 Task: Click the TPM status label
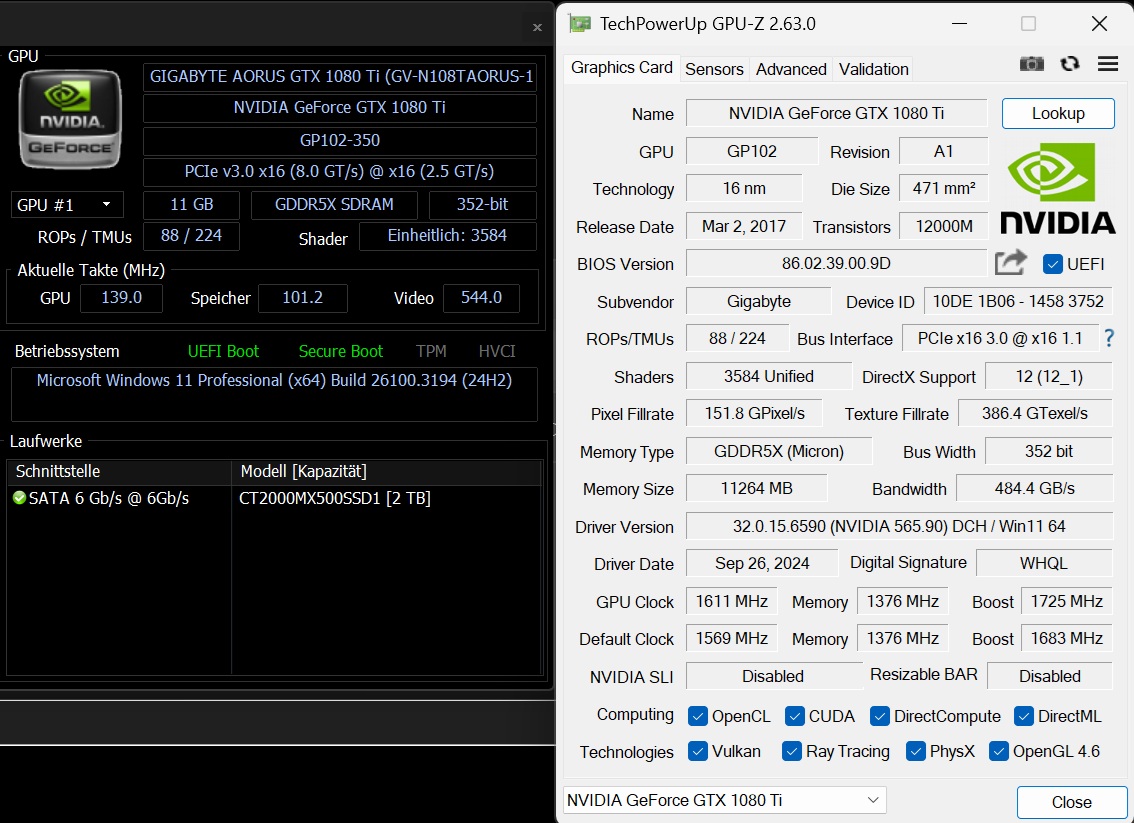click(x=431, y=351)
